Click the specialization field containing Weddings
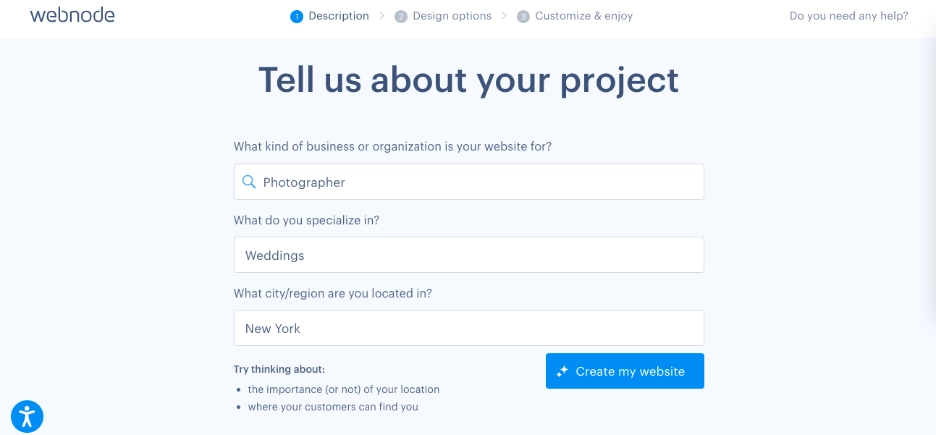 (x=469, y=255)
